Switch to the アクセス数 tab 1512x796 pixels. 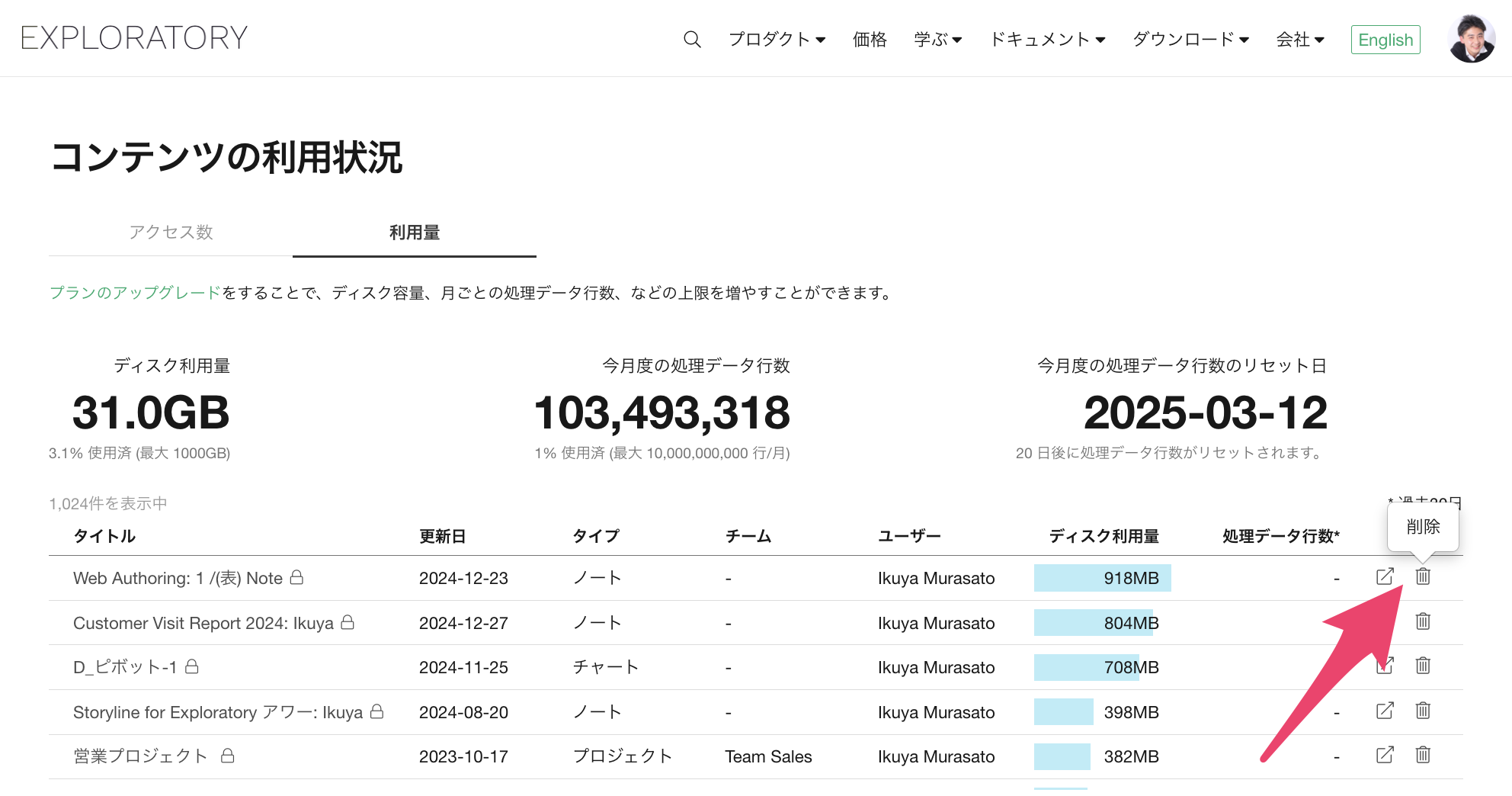click(x=171, y=233)
